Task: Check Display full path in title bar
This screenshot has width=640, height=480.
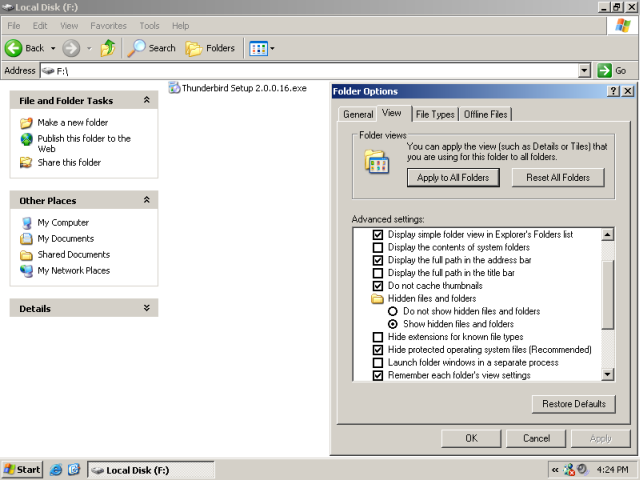Action: click(x=378, y=273)
